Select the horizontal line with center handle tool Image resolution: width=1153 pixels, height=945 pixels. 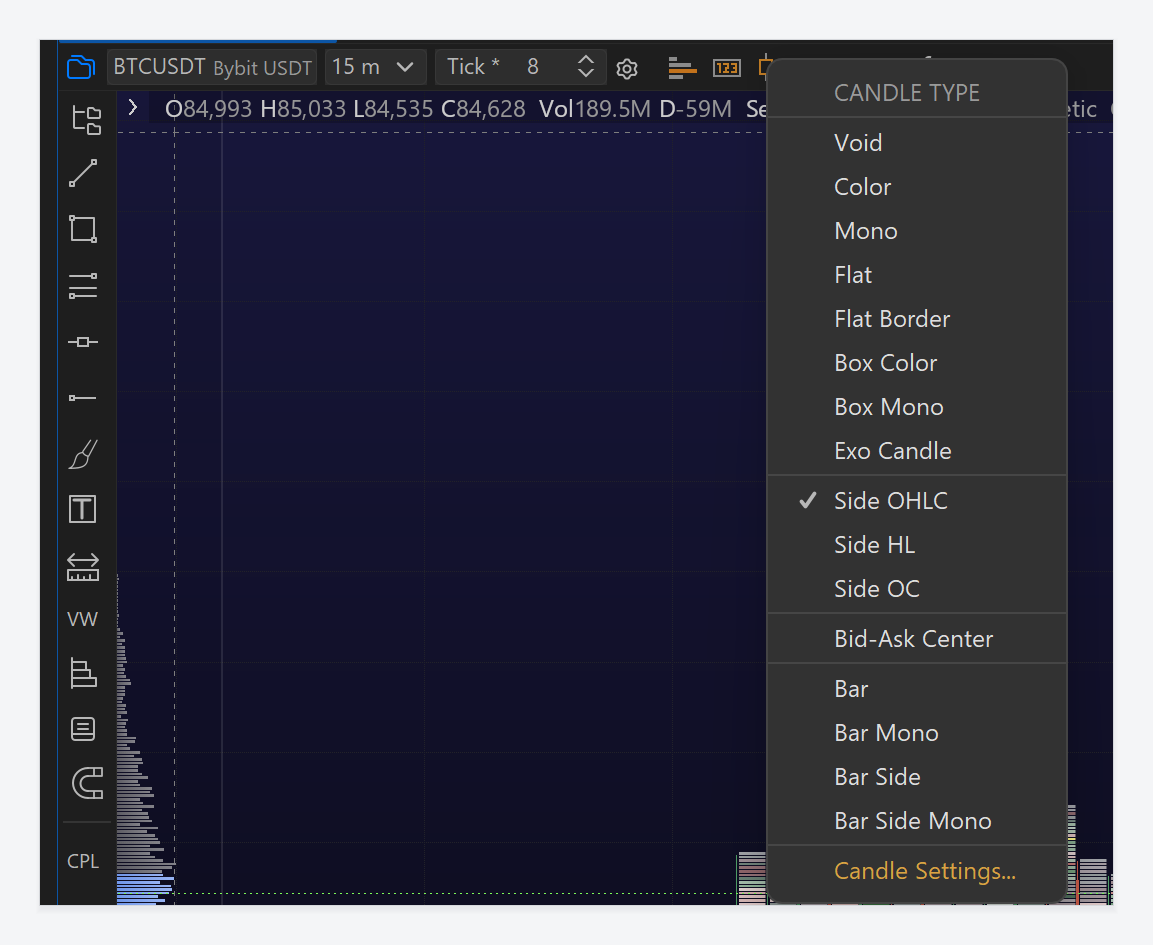tap(83, 342)
